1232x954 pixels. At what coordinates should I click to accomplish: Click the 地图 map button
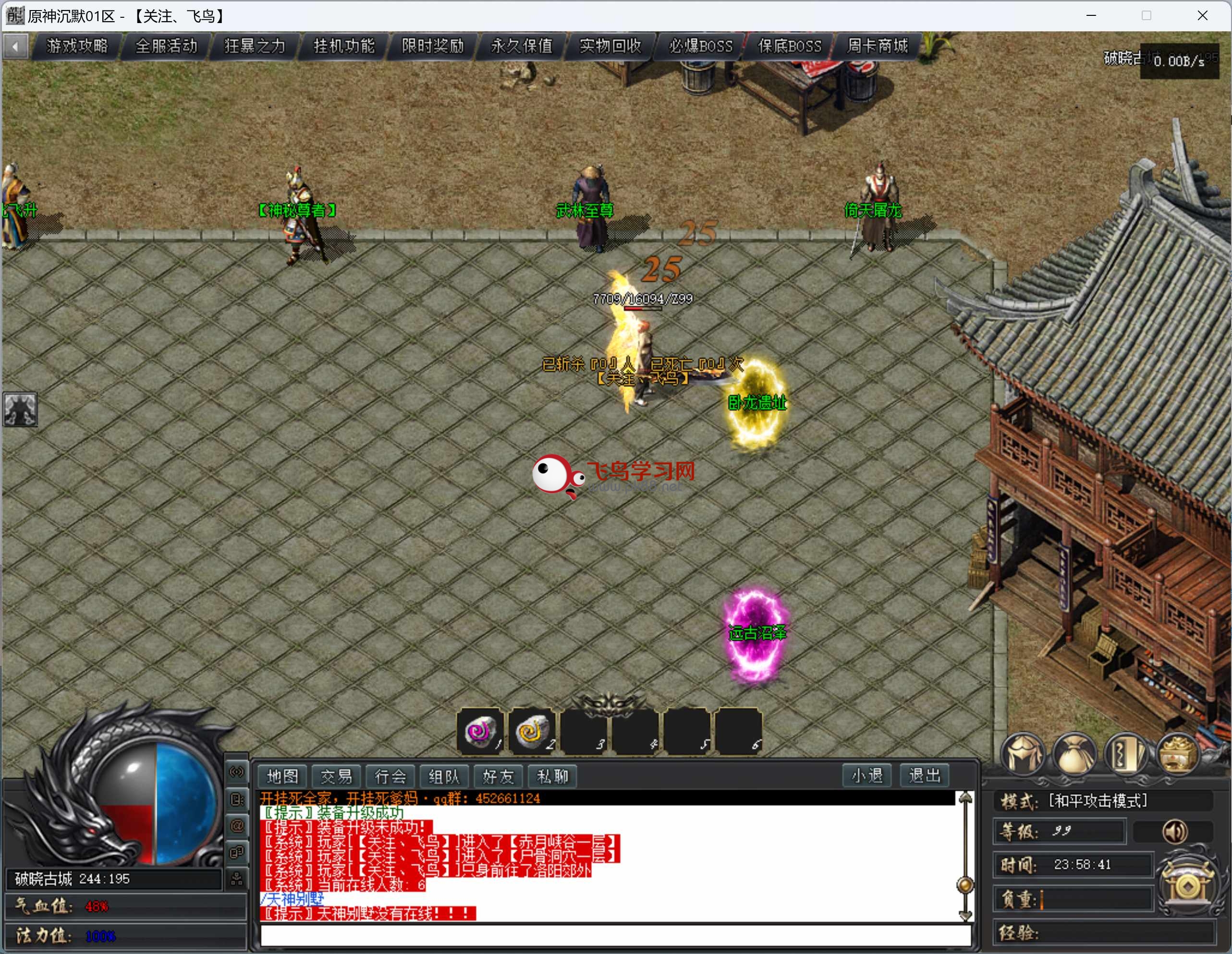(x=282, y=776)
